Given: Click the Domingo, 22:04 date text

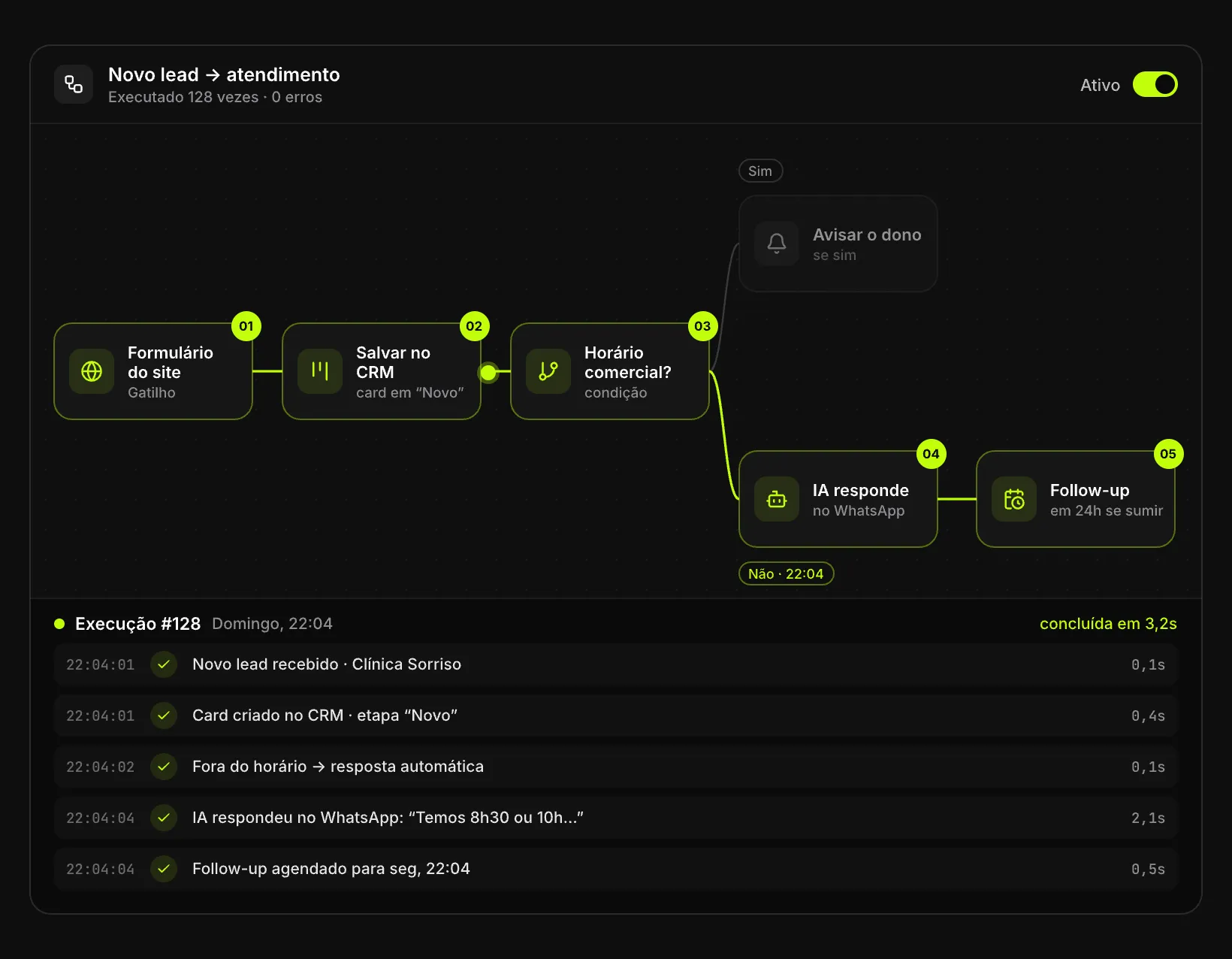Looking at the screenshot, I should pyautogui.click(x=272, y=624).
